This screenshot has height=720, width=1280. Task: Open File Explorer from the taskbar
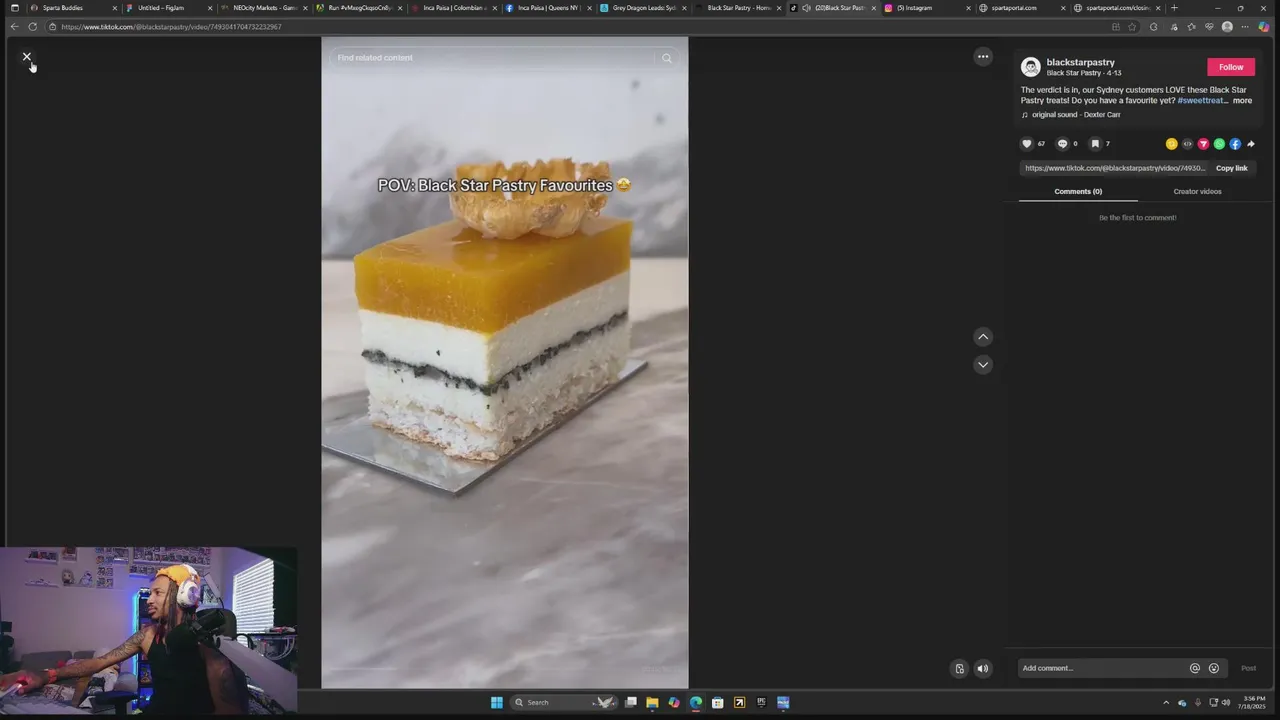(x=652, y=702)
